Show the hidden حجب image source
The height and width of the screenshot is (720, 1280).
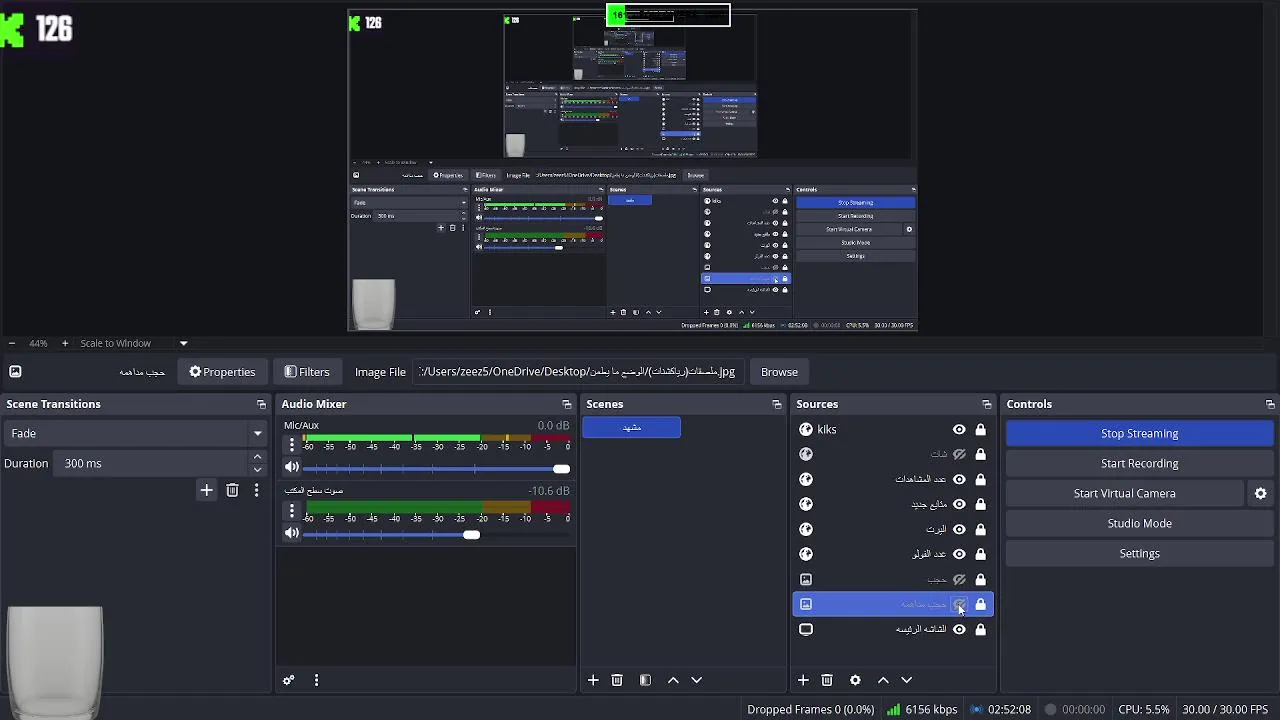click(x=959, y=579)
